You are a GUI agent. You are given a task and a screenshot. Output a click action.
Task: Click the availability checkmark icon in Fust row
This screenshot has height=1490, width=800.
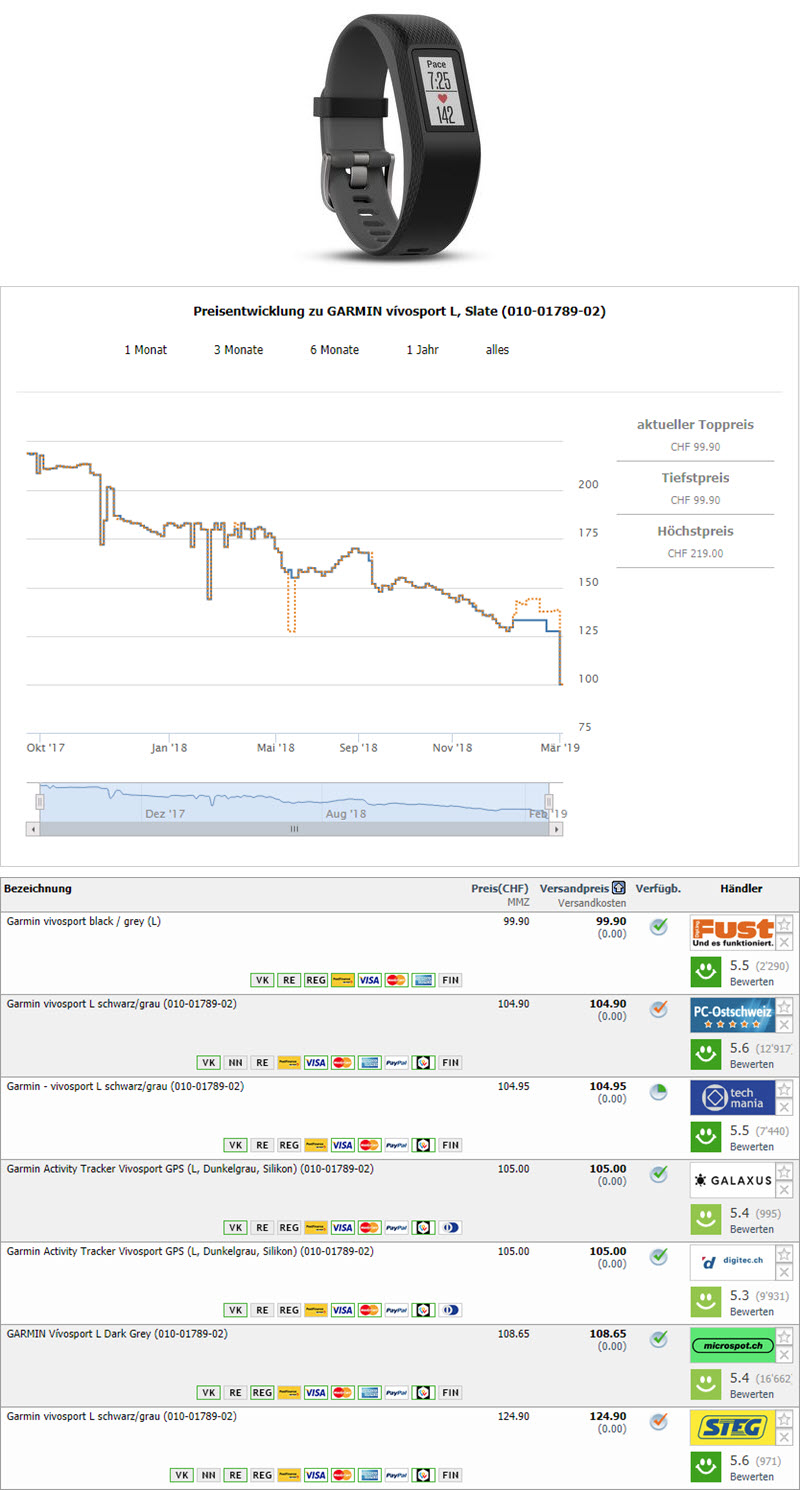pos(658,927)
